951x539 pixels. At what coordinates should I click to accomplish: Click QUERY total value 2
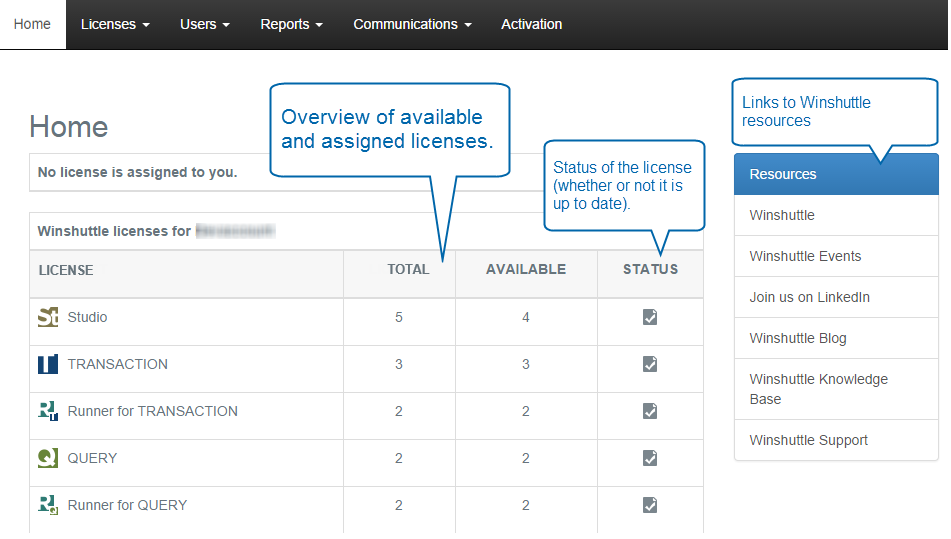[x=398, y=458]
